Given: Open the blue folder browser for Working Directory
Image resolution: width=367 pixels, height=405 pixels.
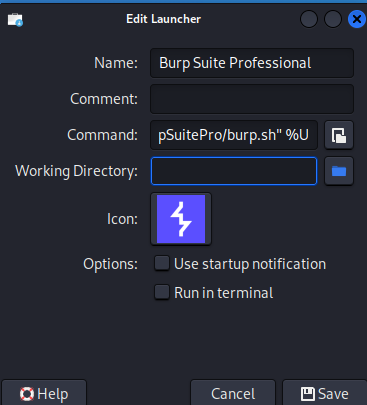Looking at the screenshot, I should [x=339, y=171].
